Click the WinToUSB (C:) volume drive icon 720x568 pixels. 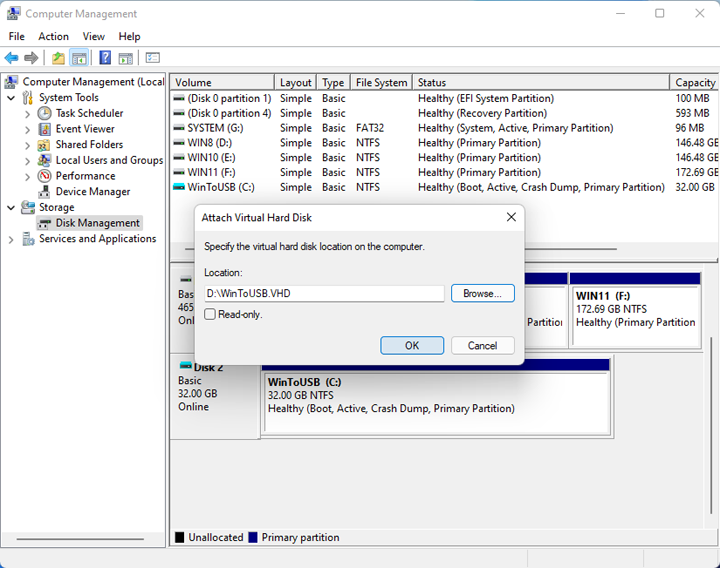[x=179, y=187]
